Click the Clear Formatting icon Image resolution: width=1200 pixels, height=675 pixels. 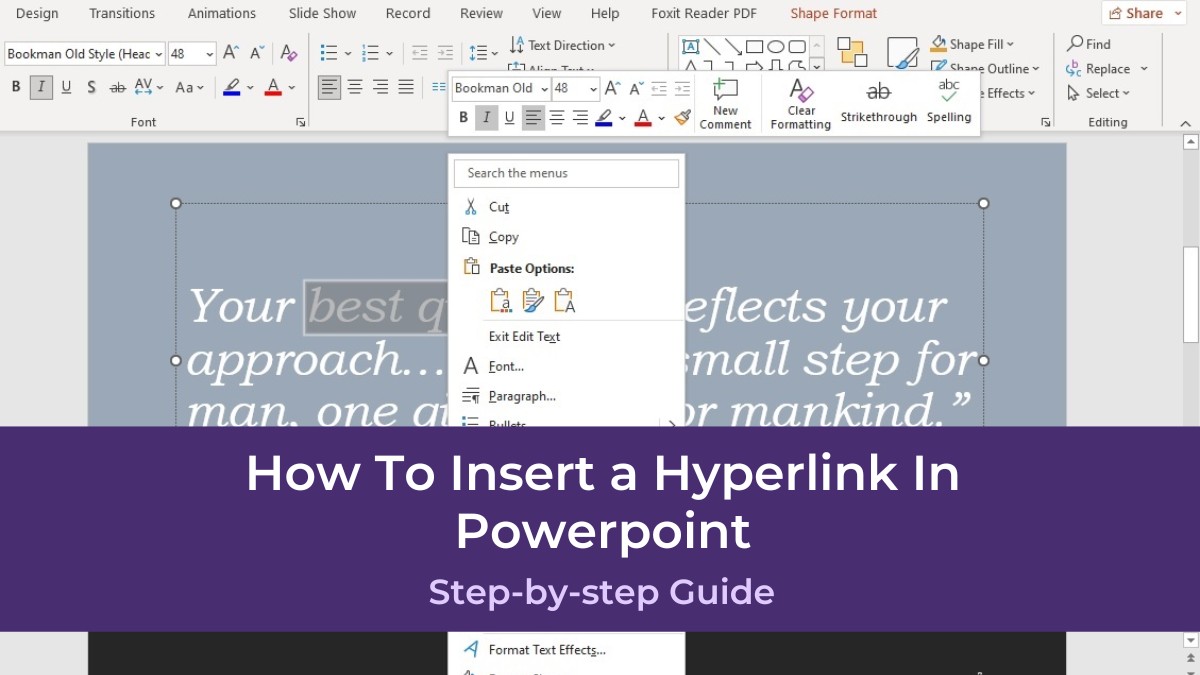point(800,103)
